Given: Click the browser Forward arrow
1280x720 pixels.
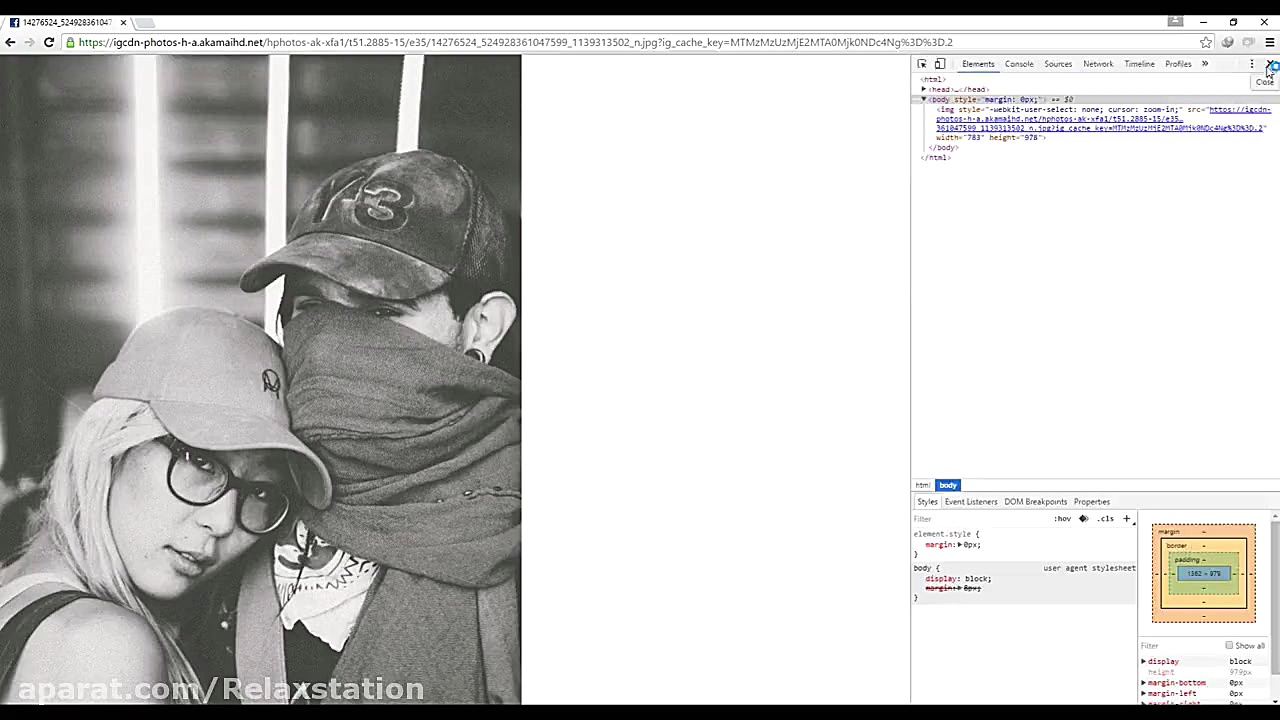Looking at the screenshot, I should pyautogui.click(x=29, y=42).
